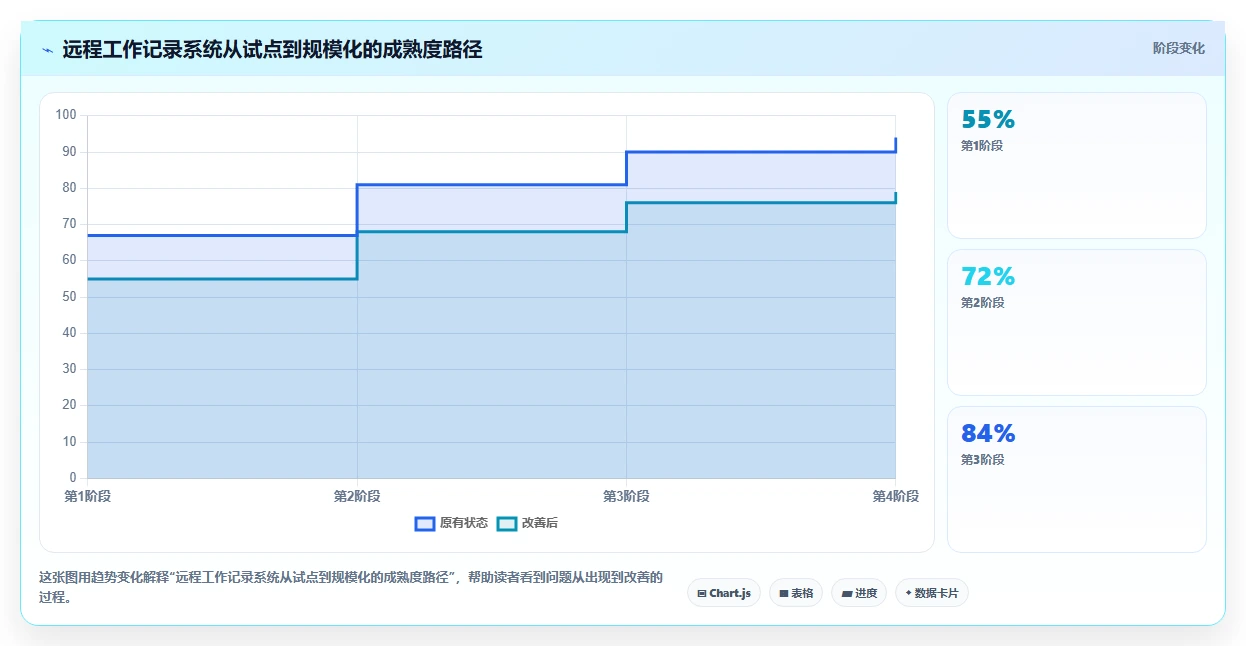Click the teal 改善后 legend color box

[507, 523]
